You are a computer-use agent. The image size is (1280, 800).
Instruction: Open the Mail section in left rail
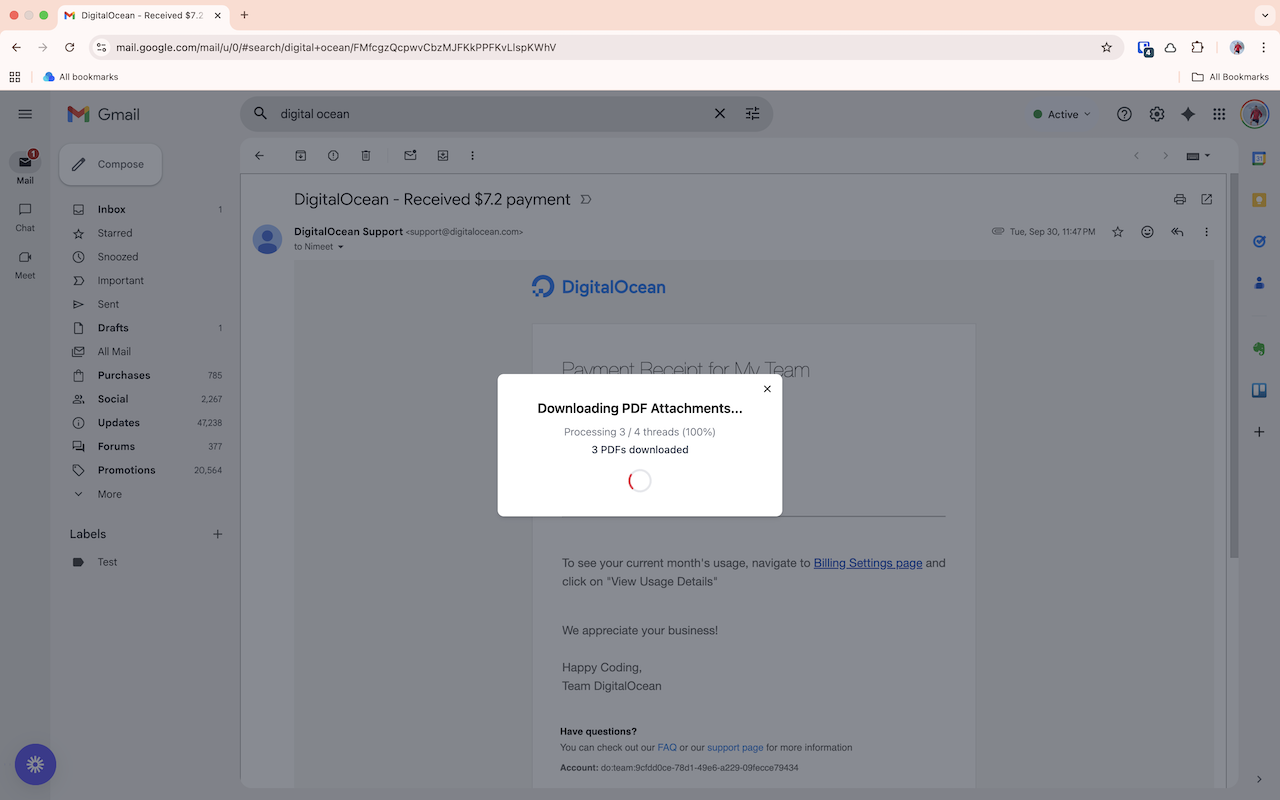tap(25, 167)
